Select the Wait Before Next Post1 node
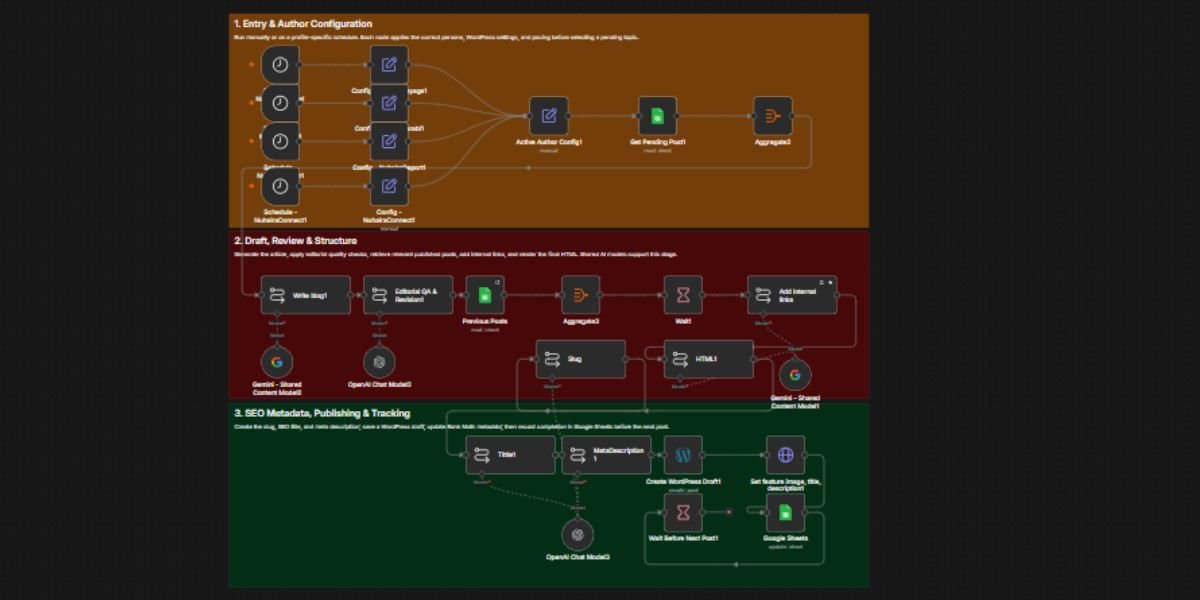Image resolution: width=1200 pixels, height=600 pixels. click(683, 512)
